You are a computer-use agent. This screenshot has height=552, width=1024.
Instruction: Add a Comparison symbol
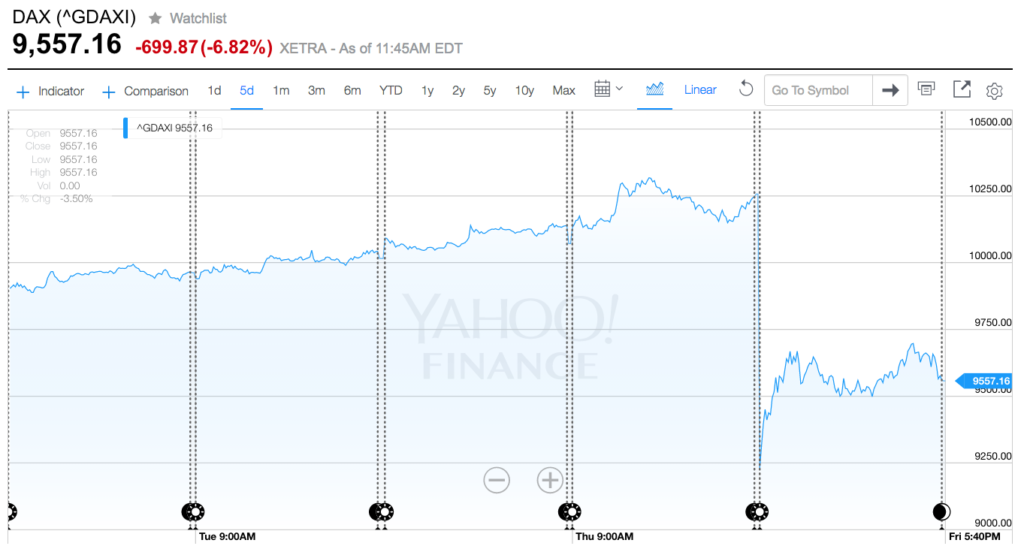point(145,91)
